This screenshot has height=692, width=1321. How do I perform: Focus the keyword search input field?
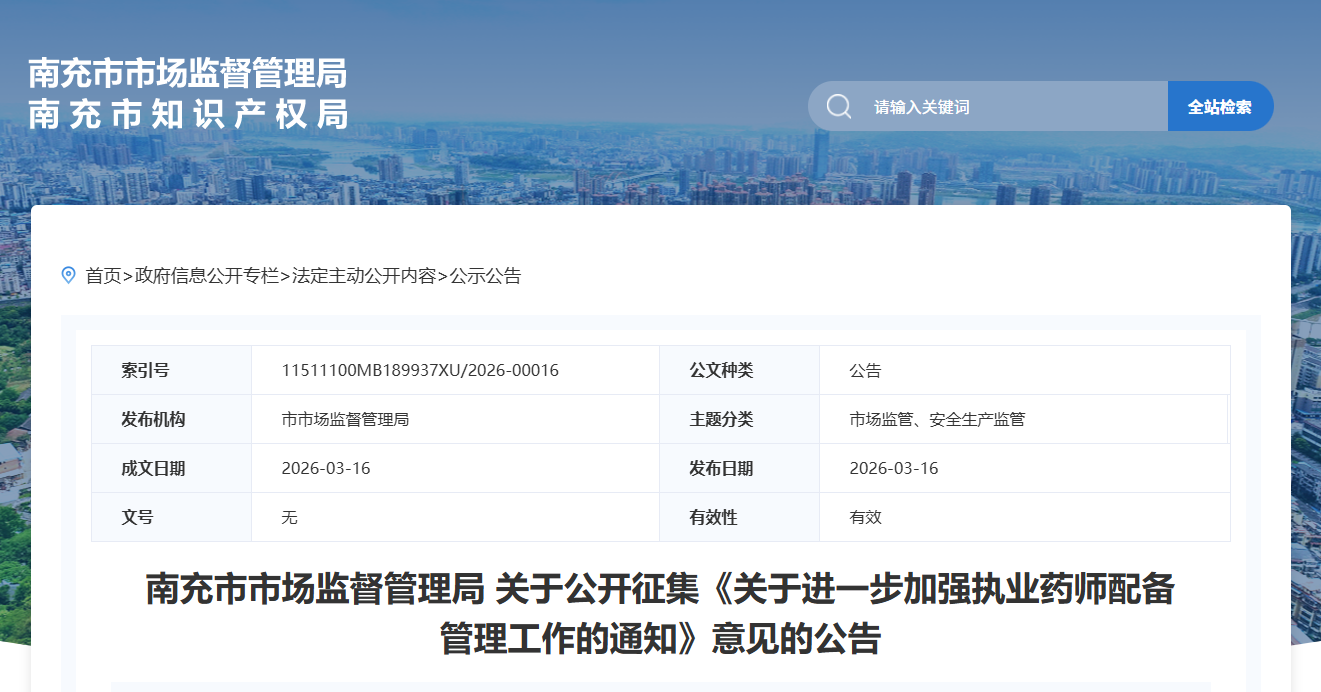point(1010,106)
